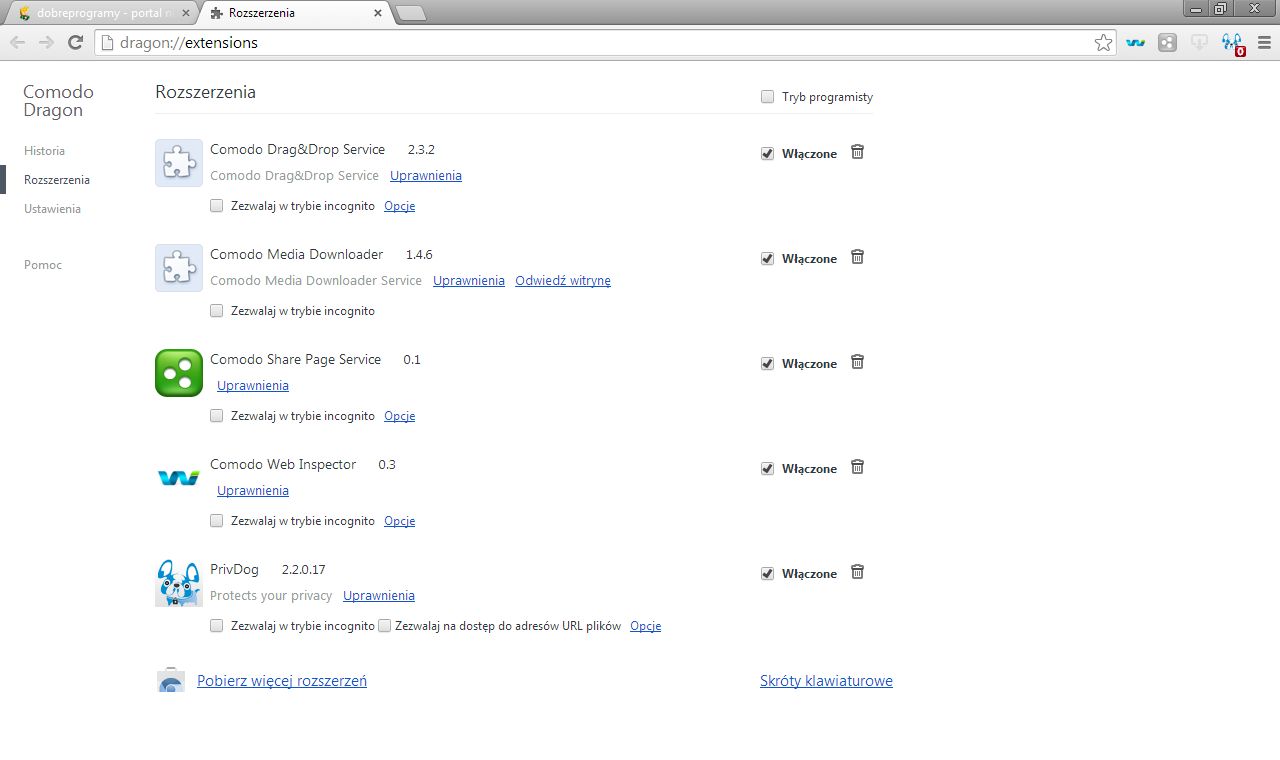Allow Comodo Media Downloader in incognito
The height and width of the screenshot is (760, 1280).
pyautogui.click(x=217, y=311)
